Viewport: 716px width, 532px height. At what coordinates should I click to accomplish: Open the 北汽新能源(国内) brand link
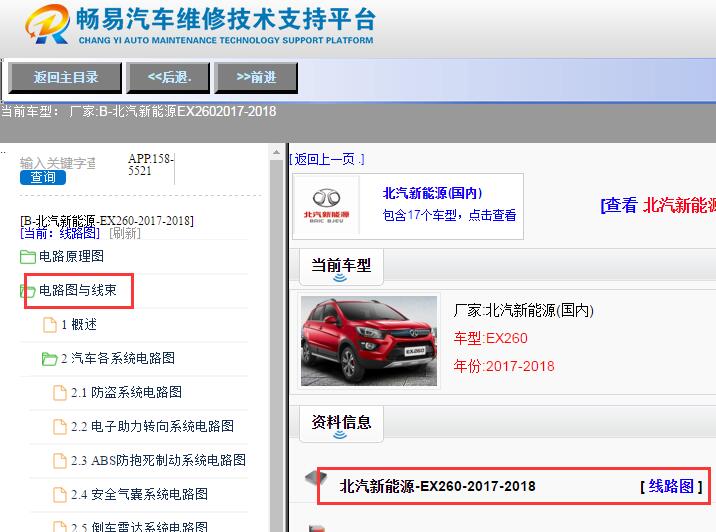432,193
